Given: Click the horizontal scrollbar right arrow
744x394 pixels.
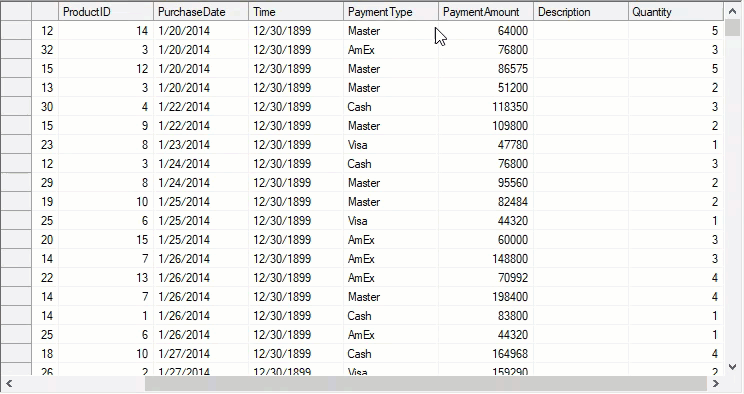Looking at the screenshot, I should [716, 383].
